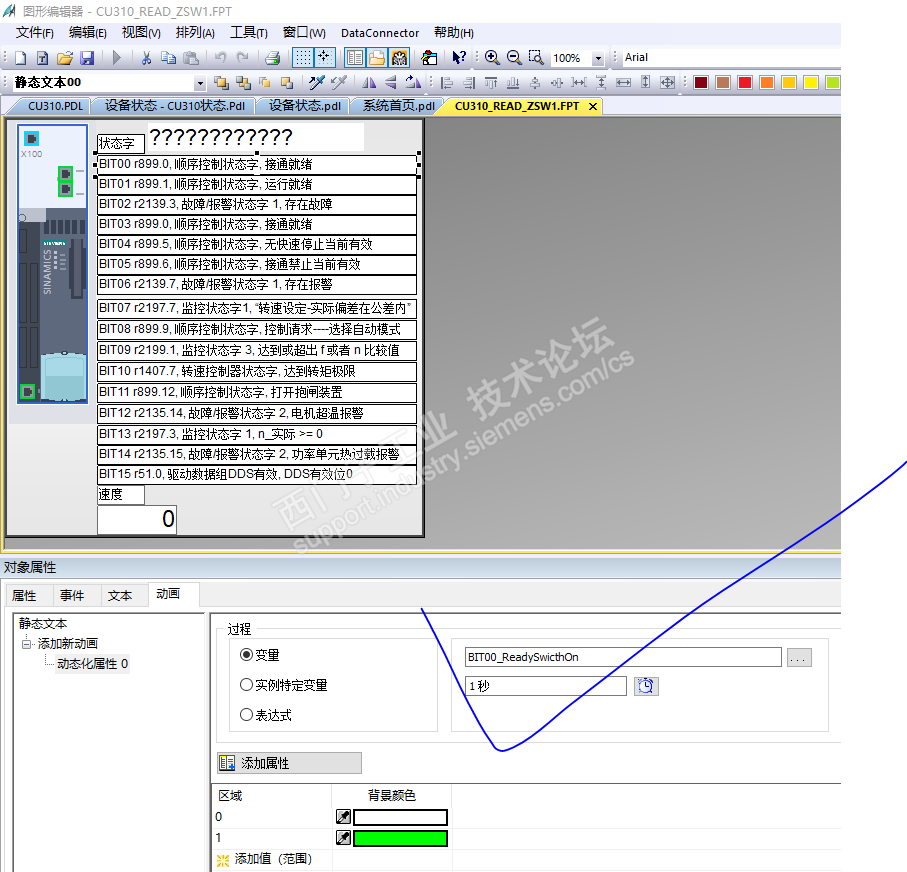Open the 事件 events tab
The height and width of the screenshot is (872, 907).
72,595
